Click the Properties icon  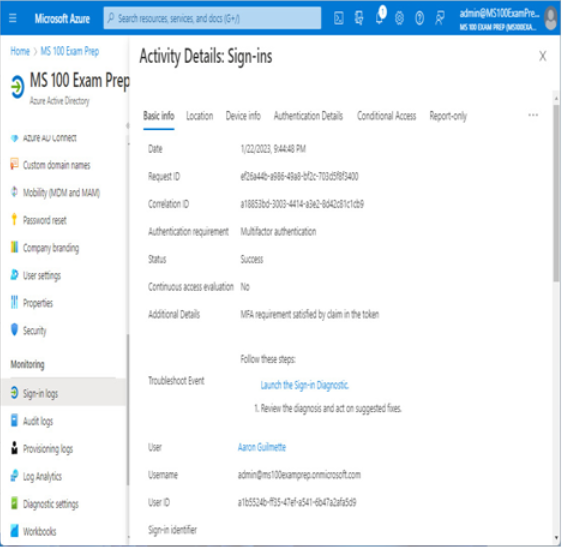pyautogui.click(x=14, y=303)
